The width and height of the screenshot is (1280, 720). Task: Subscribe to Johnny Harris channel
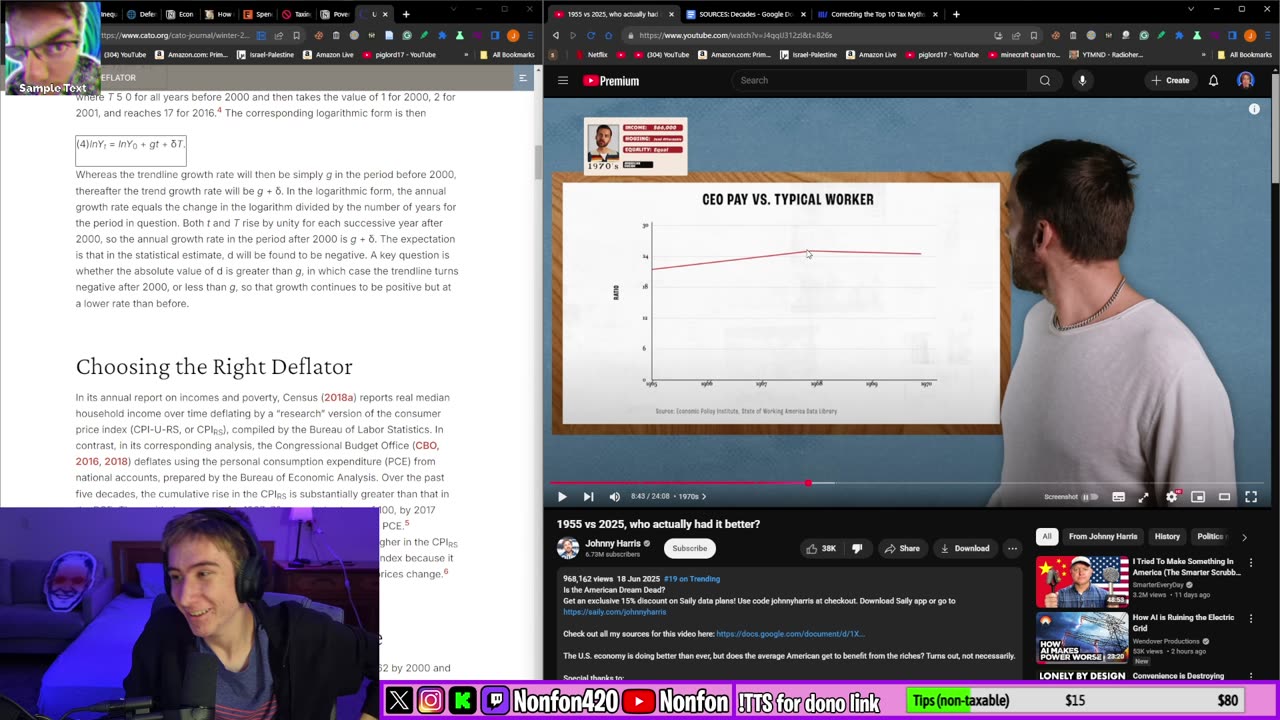(x=689, y=548)
